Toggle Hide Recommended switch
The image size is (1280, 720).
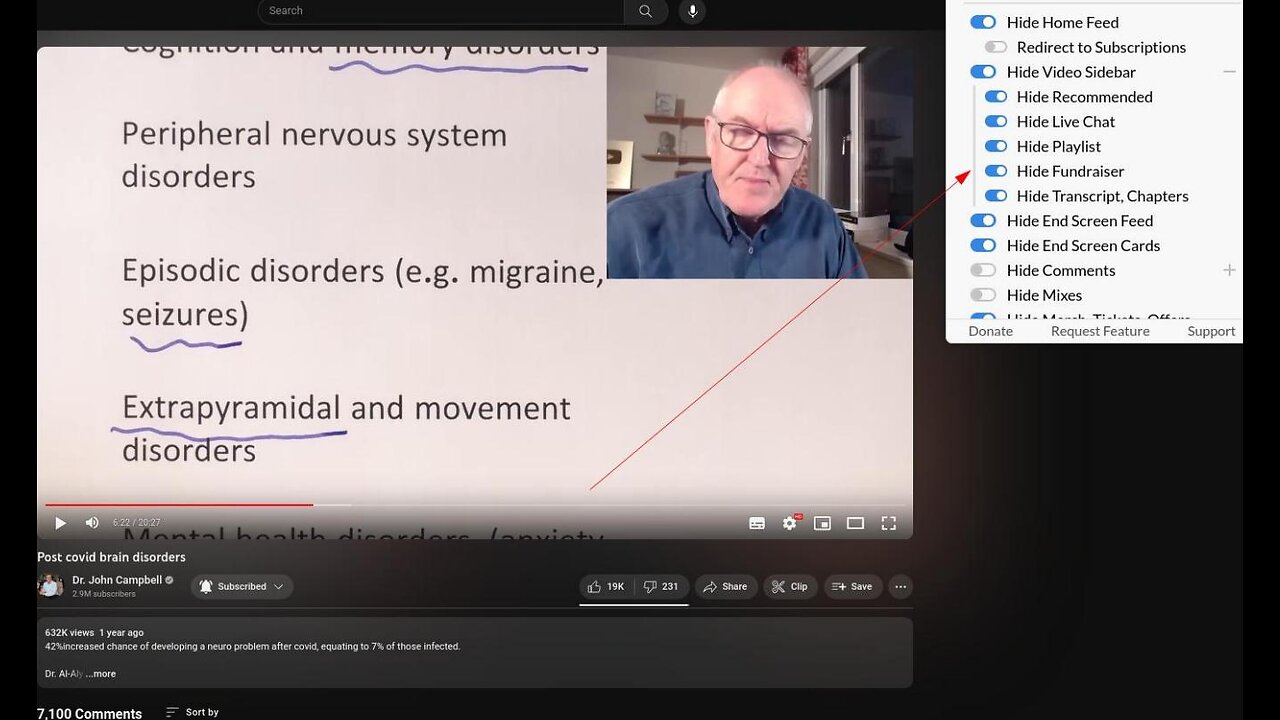995,97
